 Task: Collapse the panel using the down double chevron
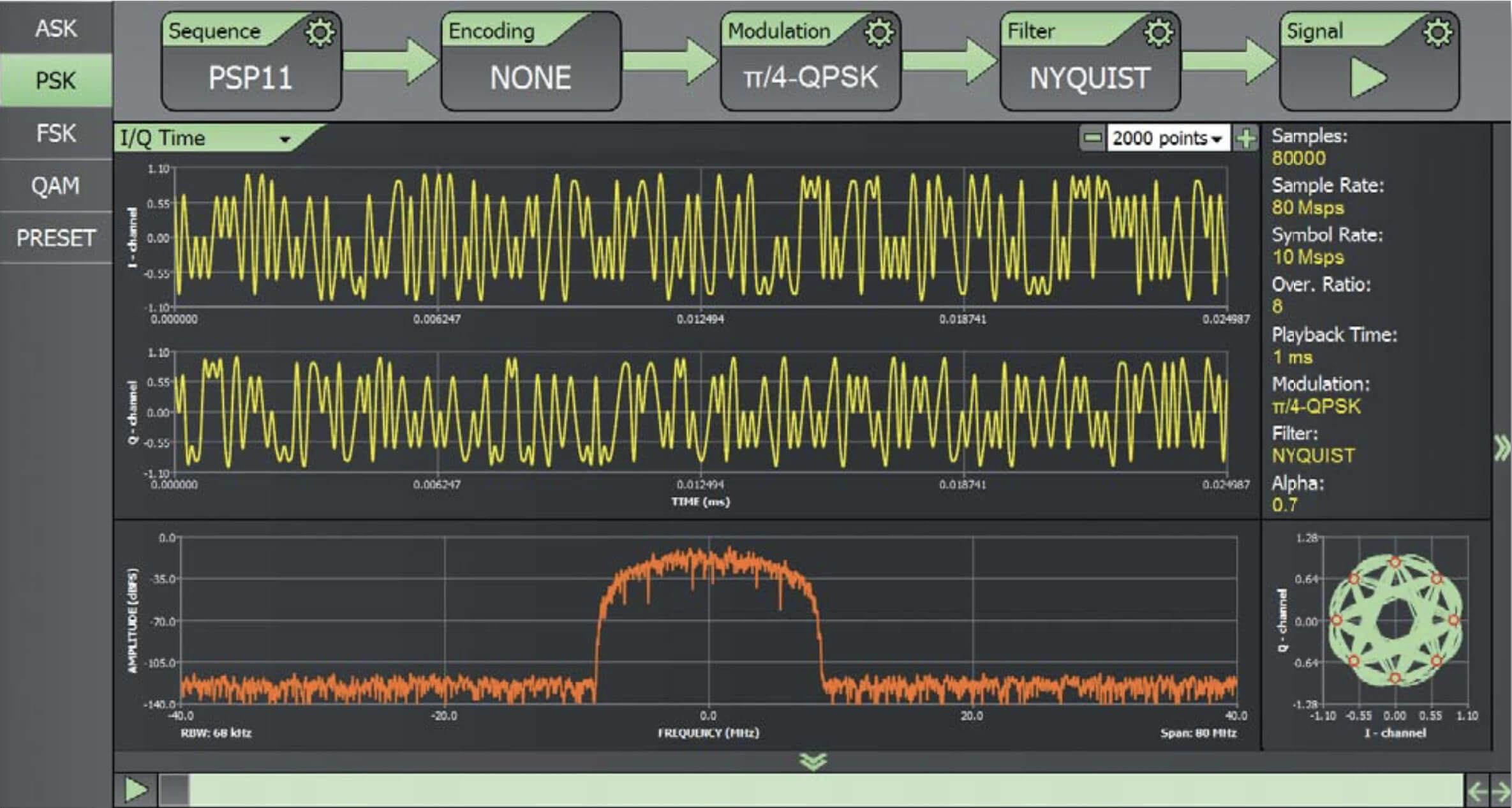(x=813, y=761)
